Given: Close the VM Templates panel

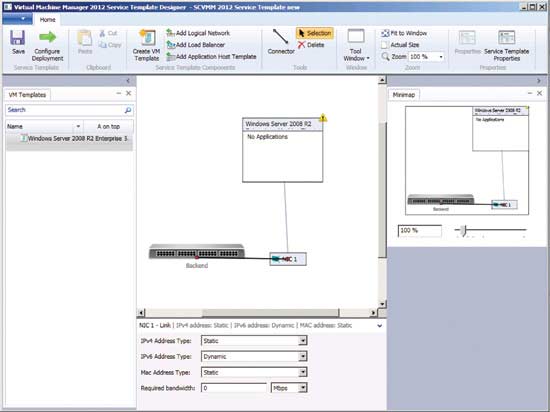Looking at the screenshot, I should [129, 93].
